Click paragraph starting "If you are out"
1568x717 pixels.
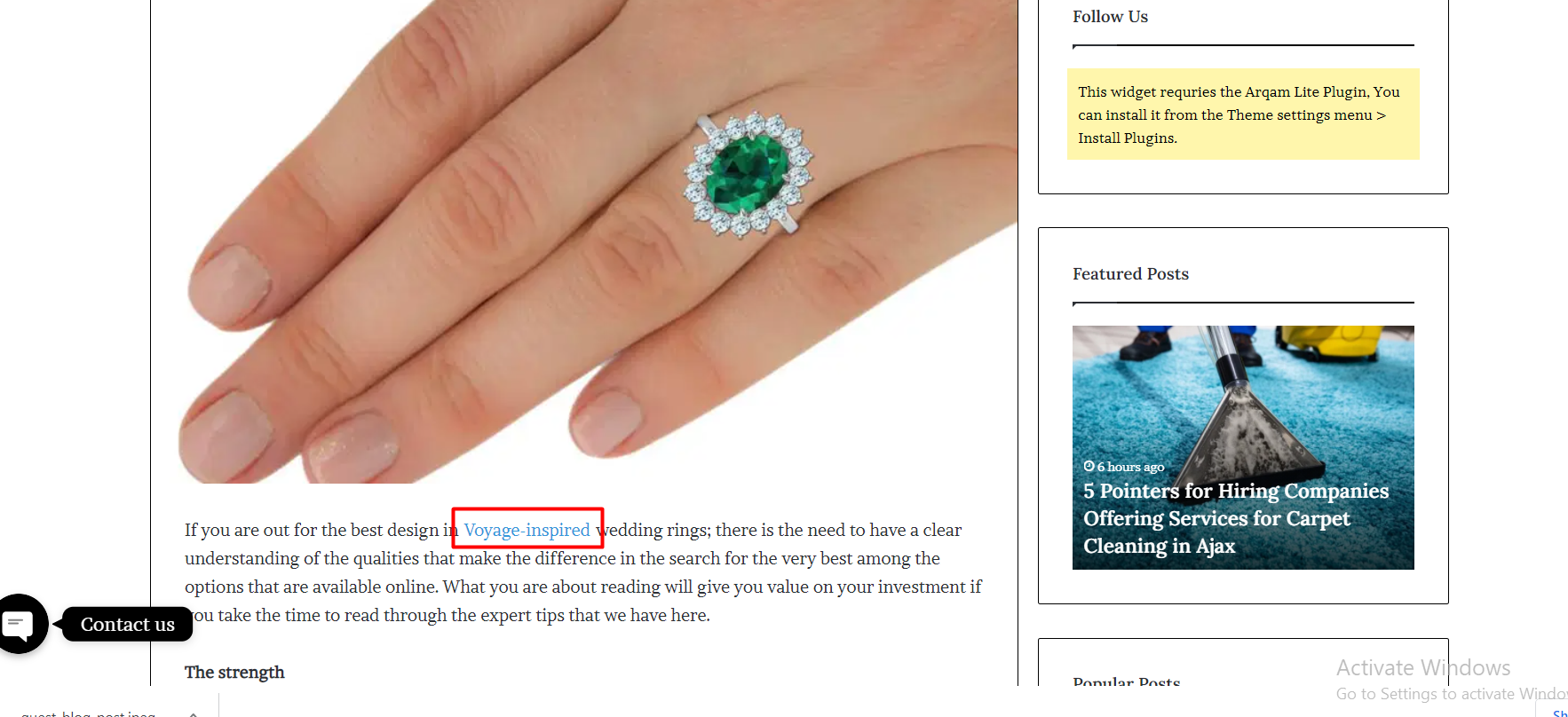click(583, 572)
